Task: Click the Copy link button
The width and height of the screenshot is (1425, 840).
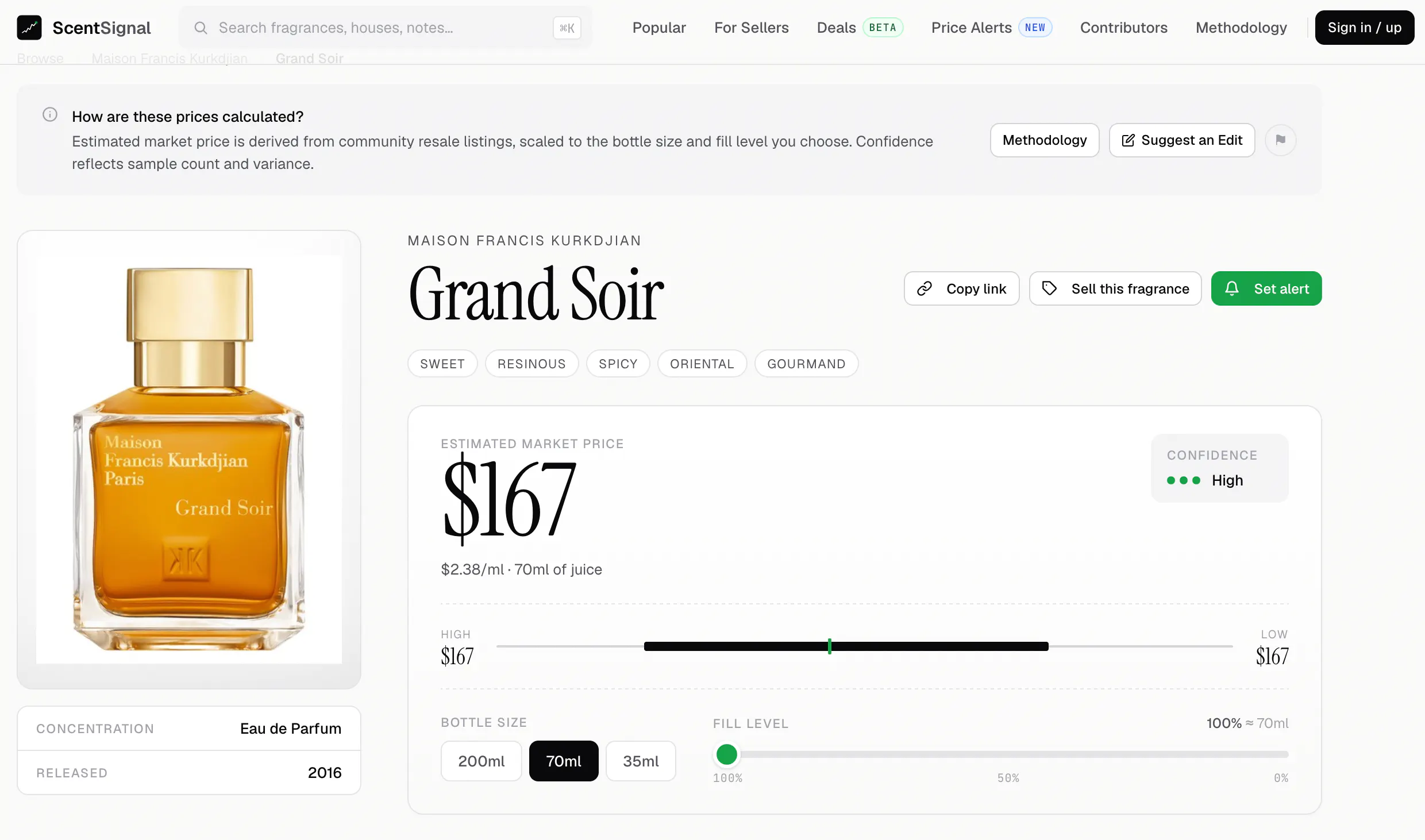Action: point(962,288)
